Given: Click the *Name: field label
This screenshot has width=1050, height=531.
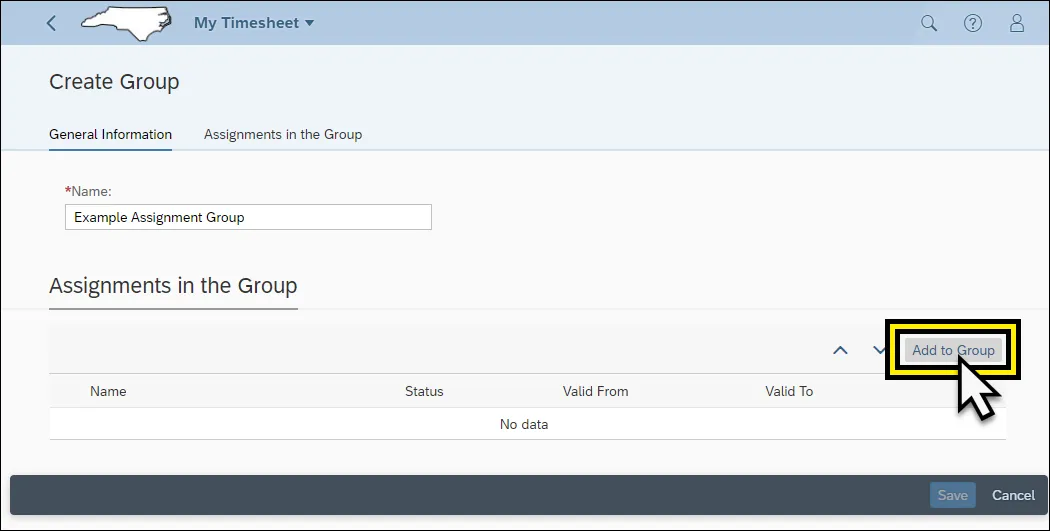Looking at the screenshot, I should [88, 192].
